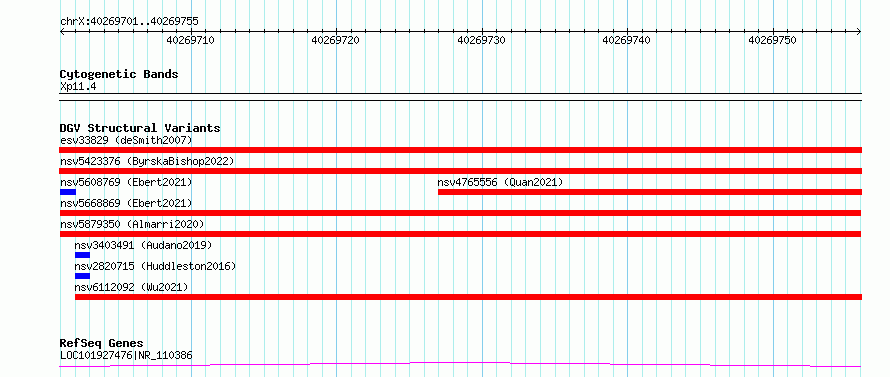
Task: Click the red bar under nsv5879350
Action: 460,234
